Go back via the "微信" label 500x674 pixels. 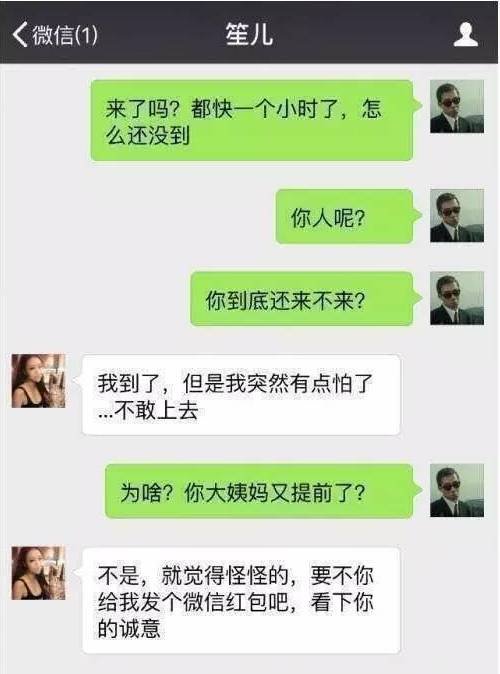(53, 35)
